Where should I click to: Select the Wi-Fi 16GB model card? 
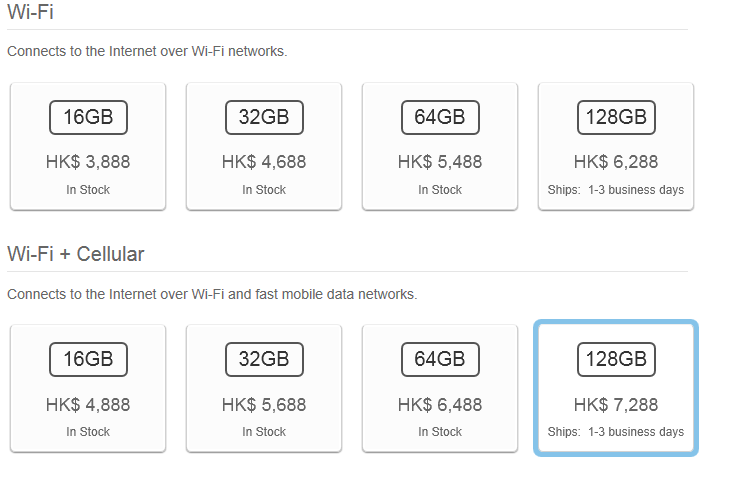[88, 146]
